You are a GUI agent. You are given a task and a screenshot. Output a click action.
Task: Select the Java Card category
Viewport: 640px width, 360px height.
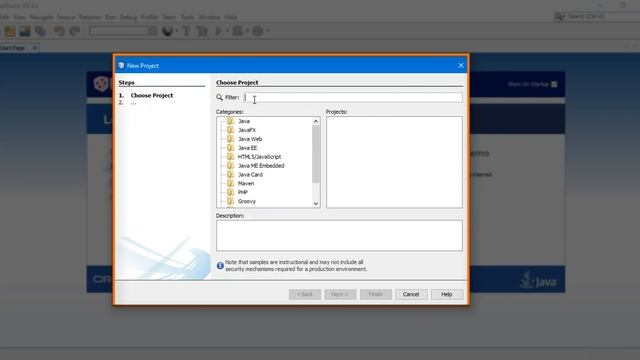click(250, 175)
